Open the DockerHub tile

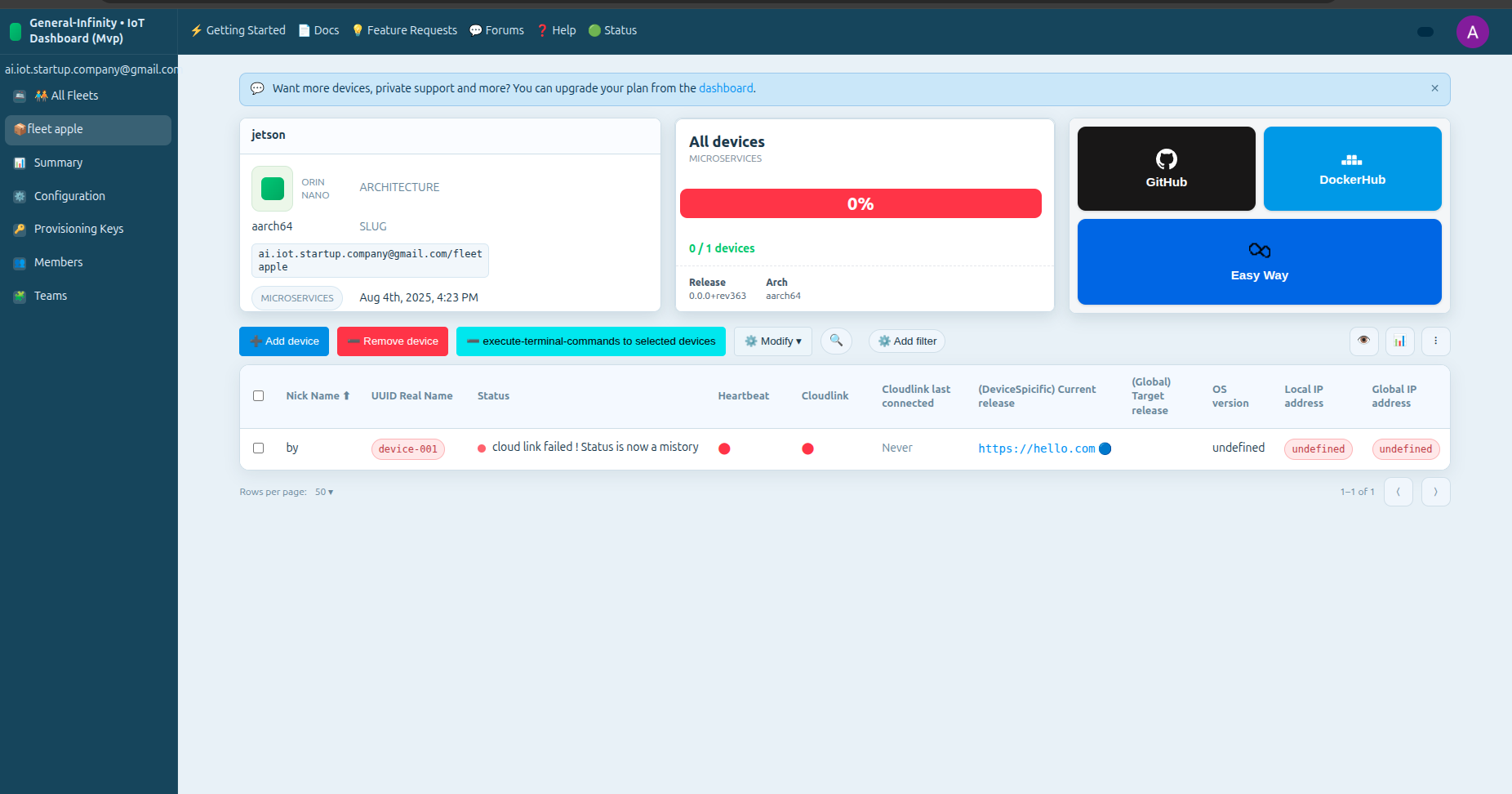point(1352,168)
